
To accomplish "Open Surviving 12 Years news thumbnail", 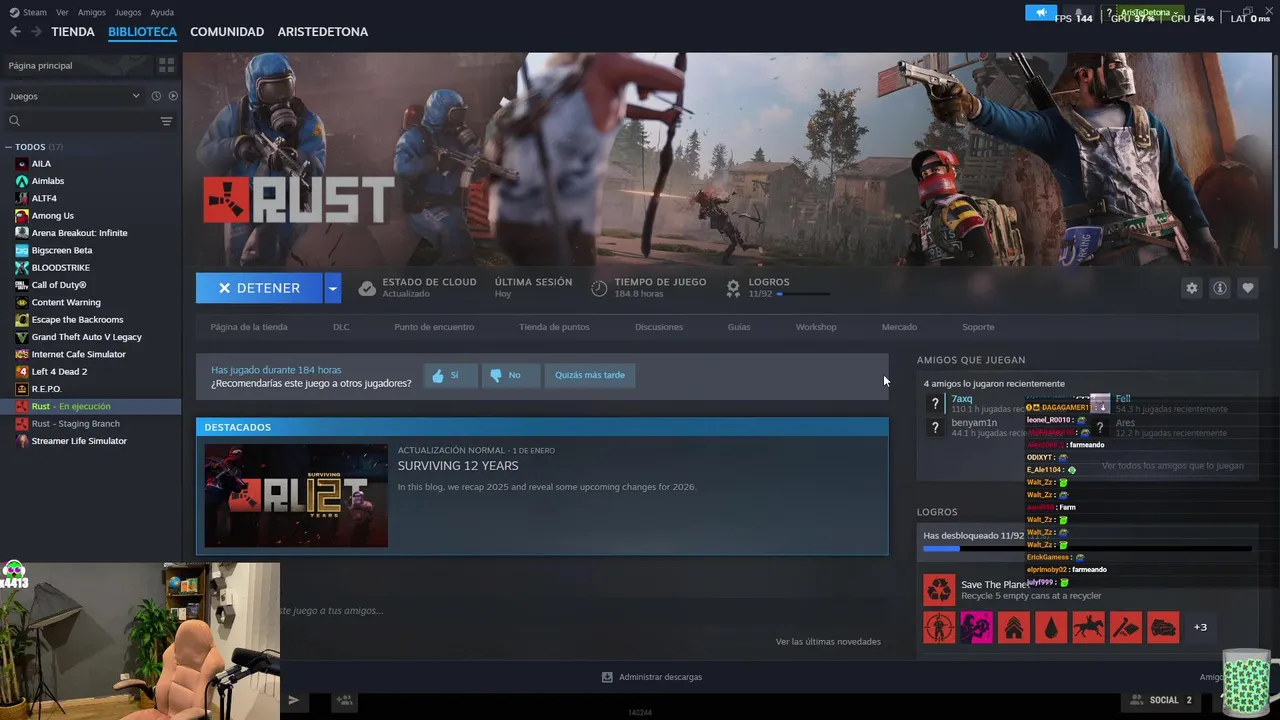I will click(x=296, y=496).
